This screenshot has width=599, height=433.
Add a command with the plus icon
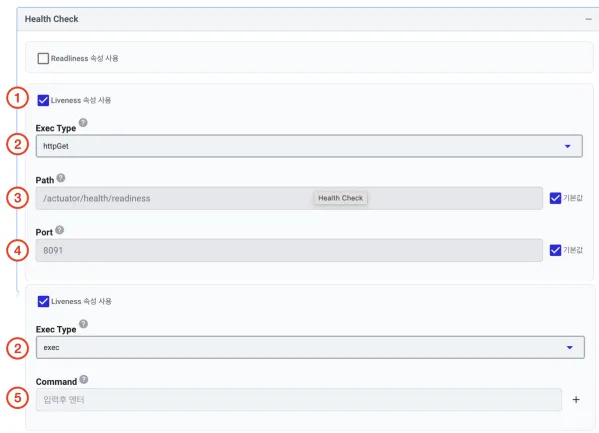tap(576, 400)
